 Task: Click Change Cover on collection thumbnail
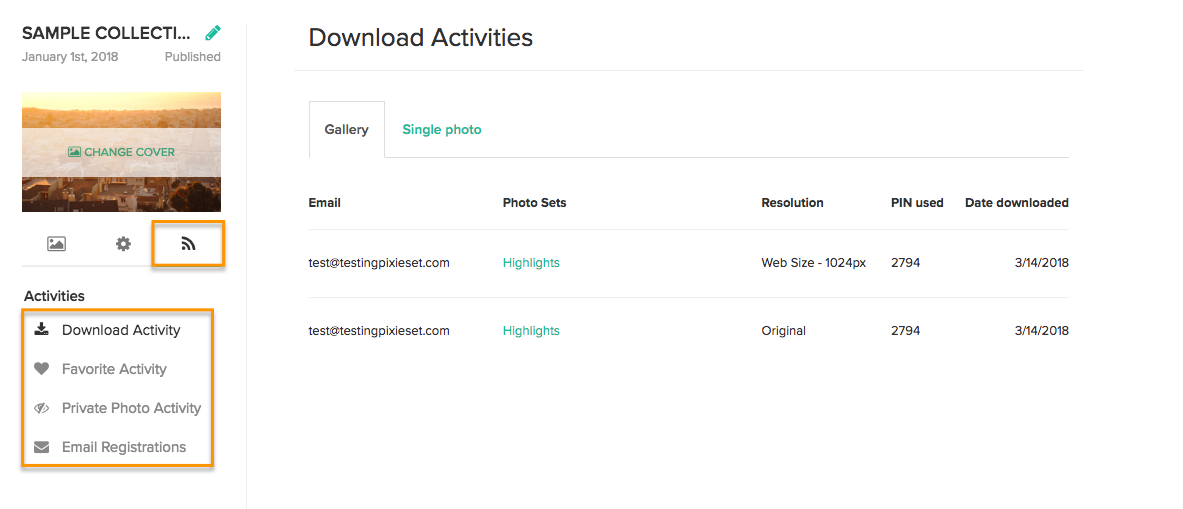[121, 152]
